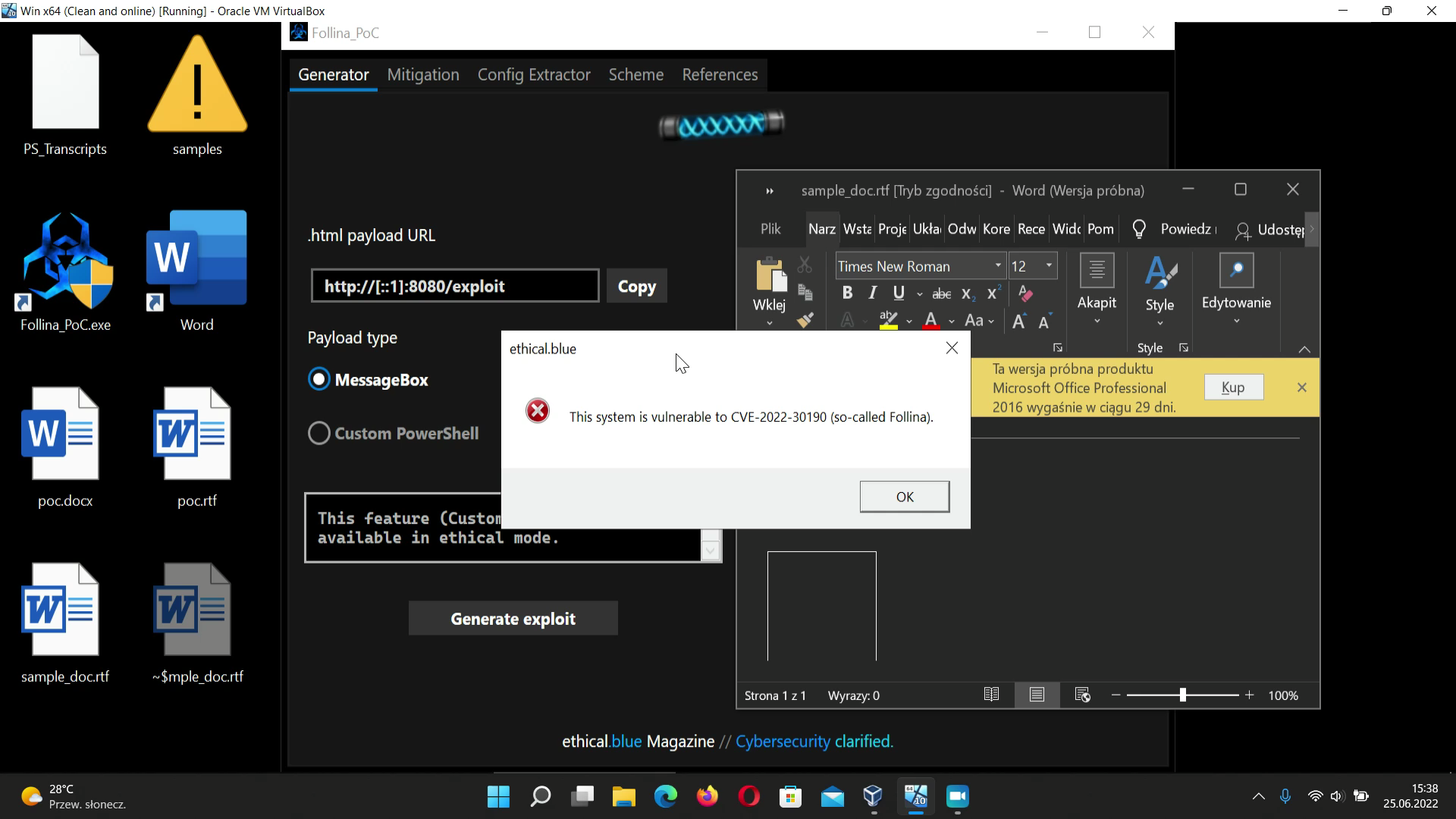1456x819 pixels.
Task: Click the html payload URL field
Action: (455, 286)
